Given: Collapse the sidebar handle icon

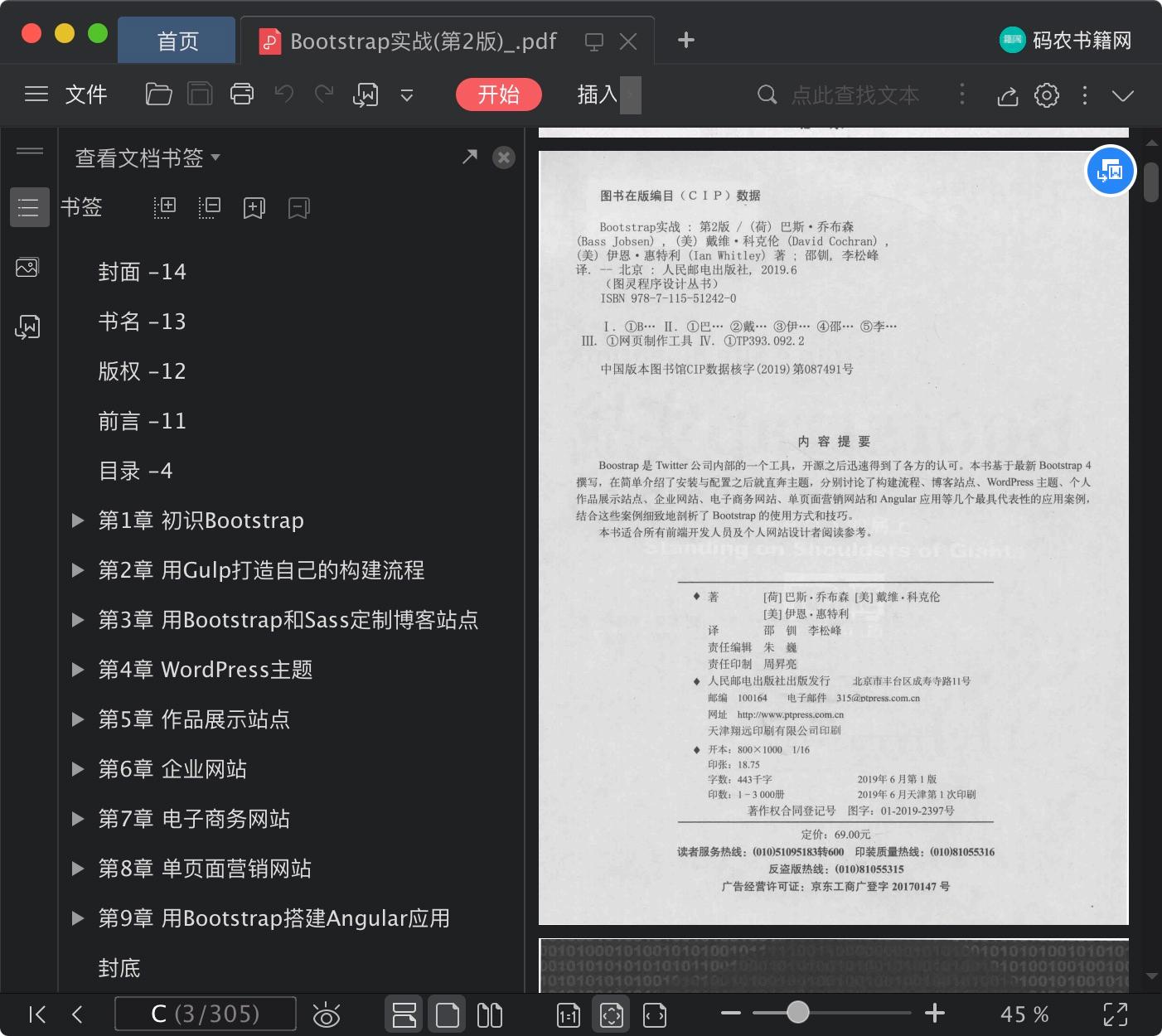Looking at the screenshot, I should pyautogui.click(x=30, y=150).
